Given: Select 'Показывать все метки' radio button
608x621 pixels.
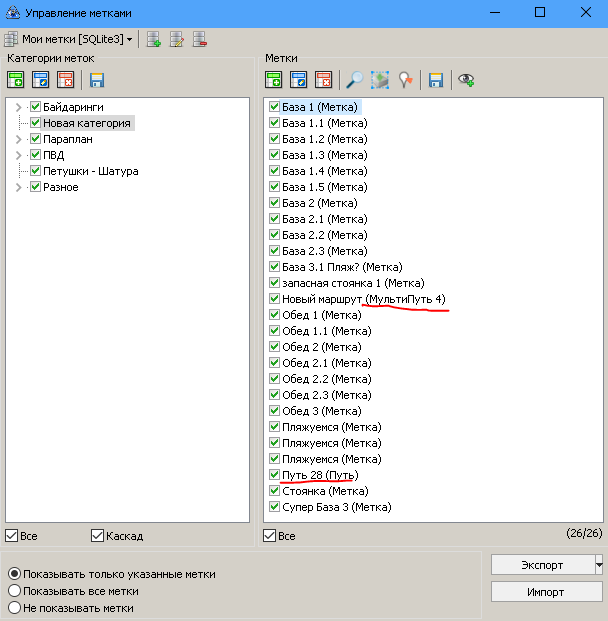Looking at the screenshot, I should coord(14,591).
